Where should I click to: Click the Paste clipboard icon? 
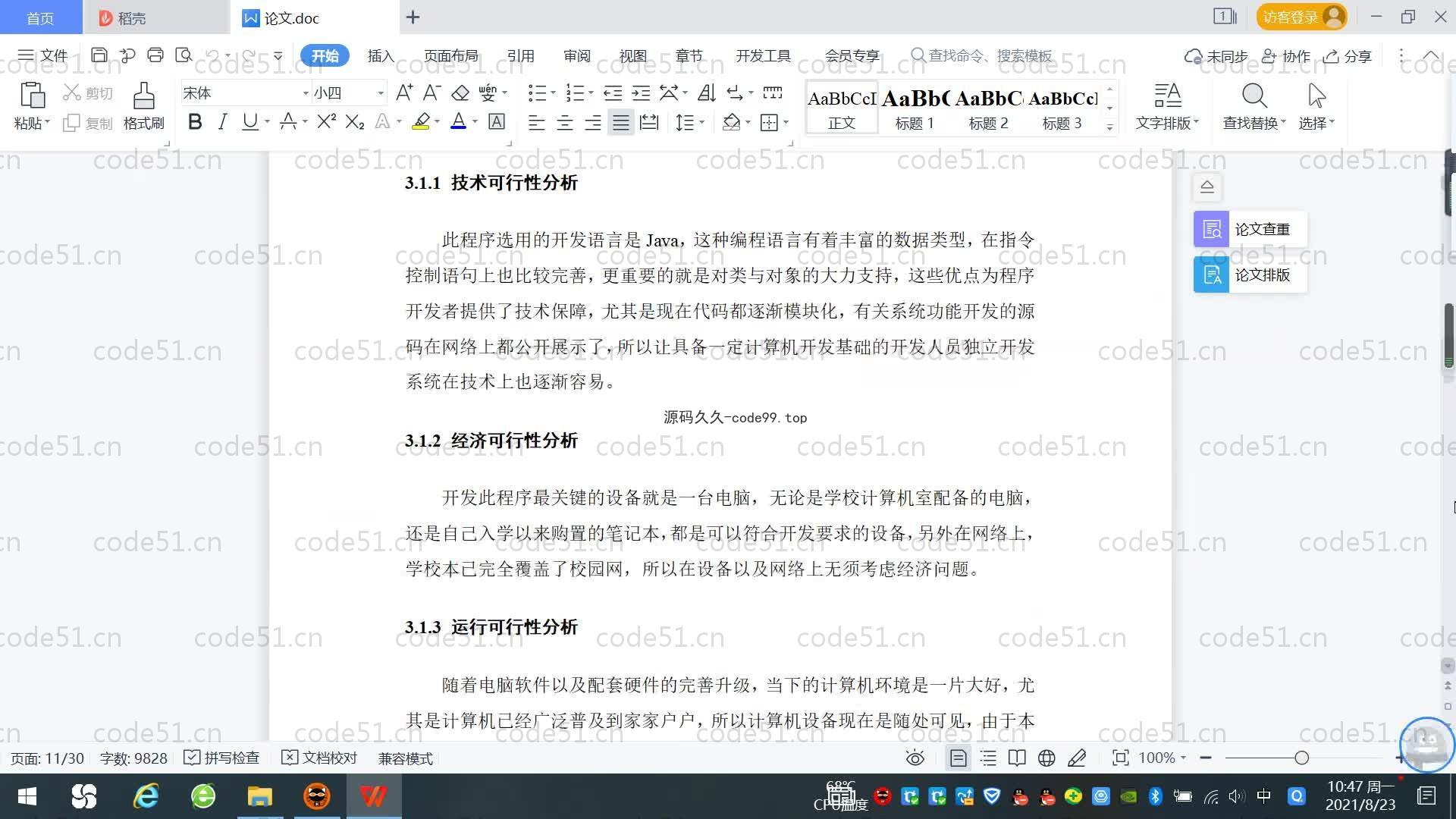click(x=32, y=96)
